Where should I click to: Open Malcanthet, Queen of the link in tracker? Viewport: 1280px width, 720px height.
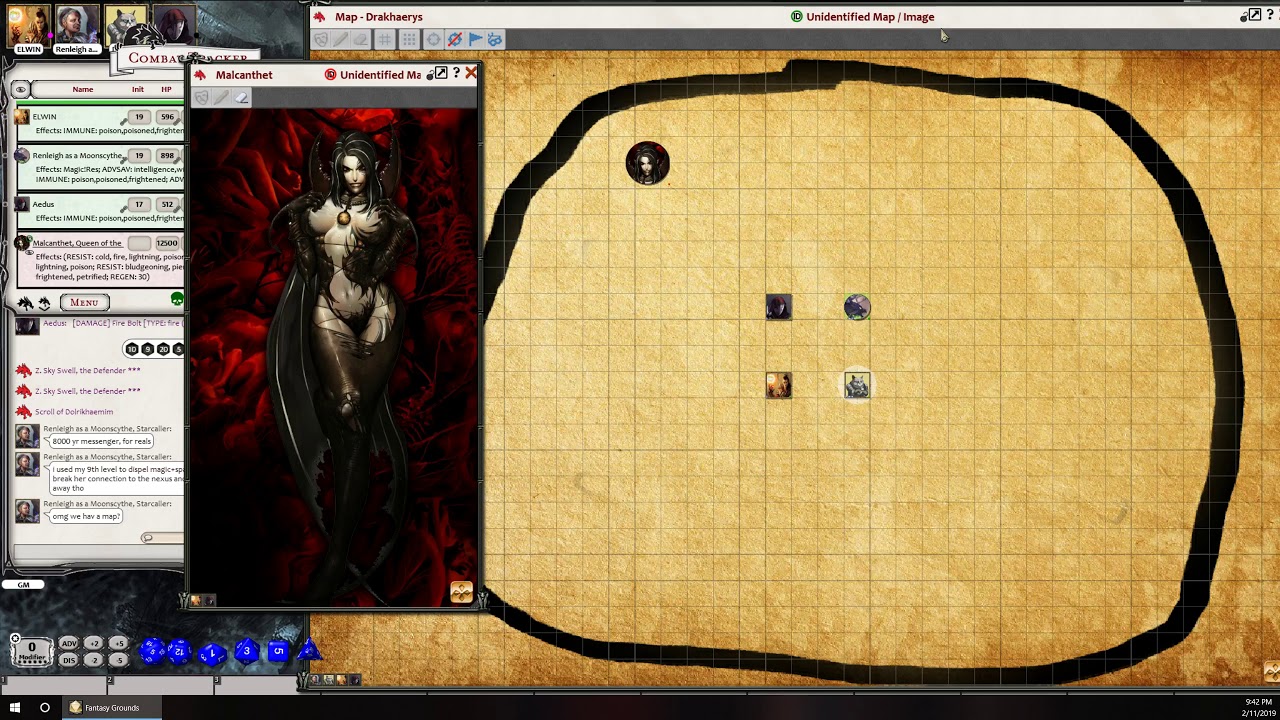click(x=77, y=243)
